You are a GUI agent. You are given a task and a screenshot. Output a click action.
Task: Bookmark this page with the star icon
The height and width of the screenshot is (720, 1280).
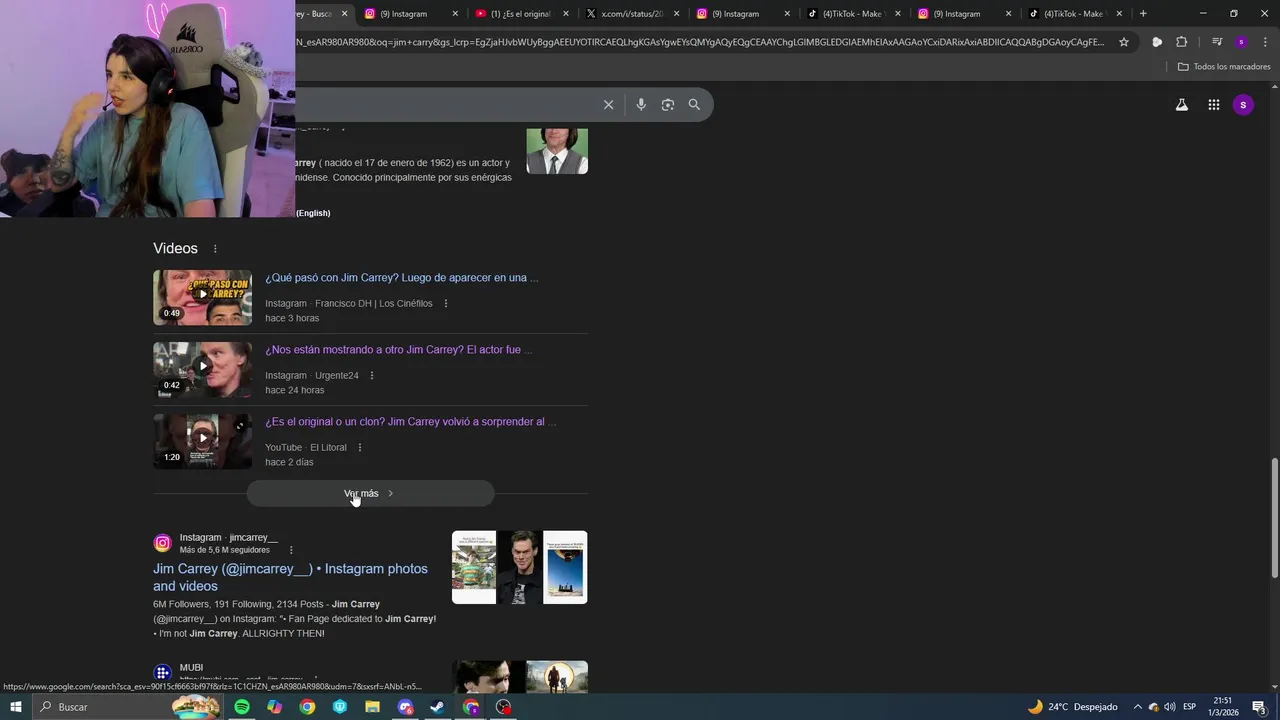1124,42
